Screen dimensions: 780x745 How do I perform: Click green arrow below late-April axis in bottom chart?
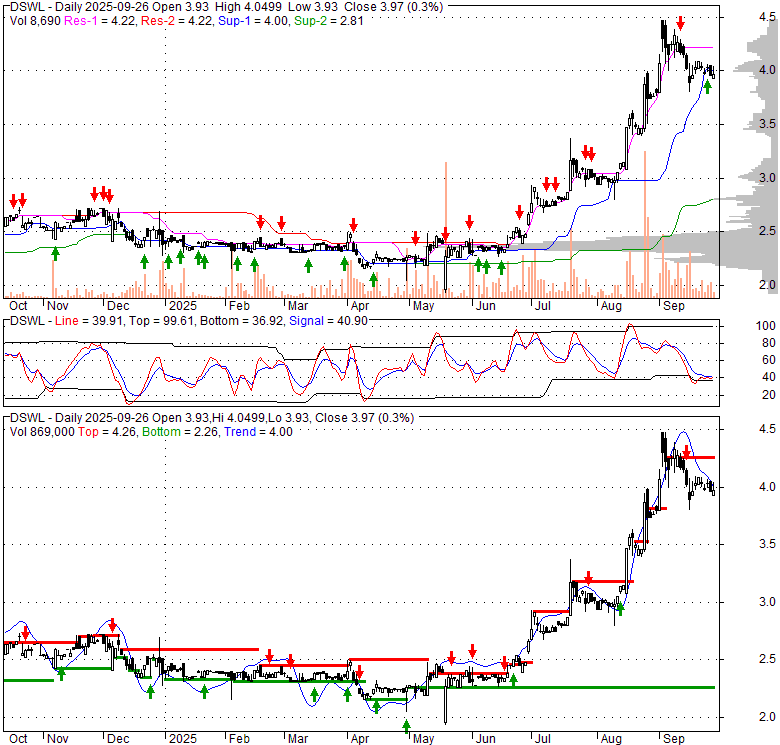406,727
